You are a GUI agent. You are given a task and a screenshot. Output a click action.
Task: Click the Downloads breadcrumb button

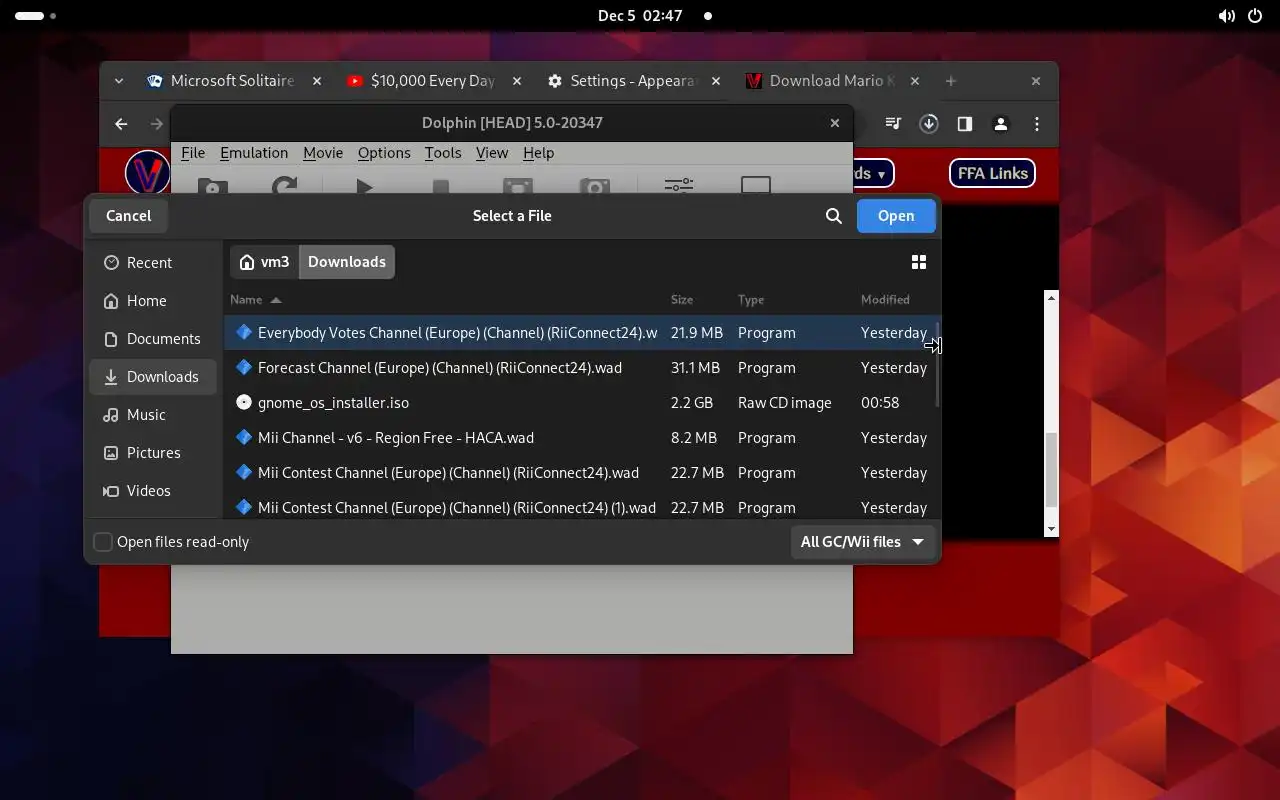point(347,262)
